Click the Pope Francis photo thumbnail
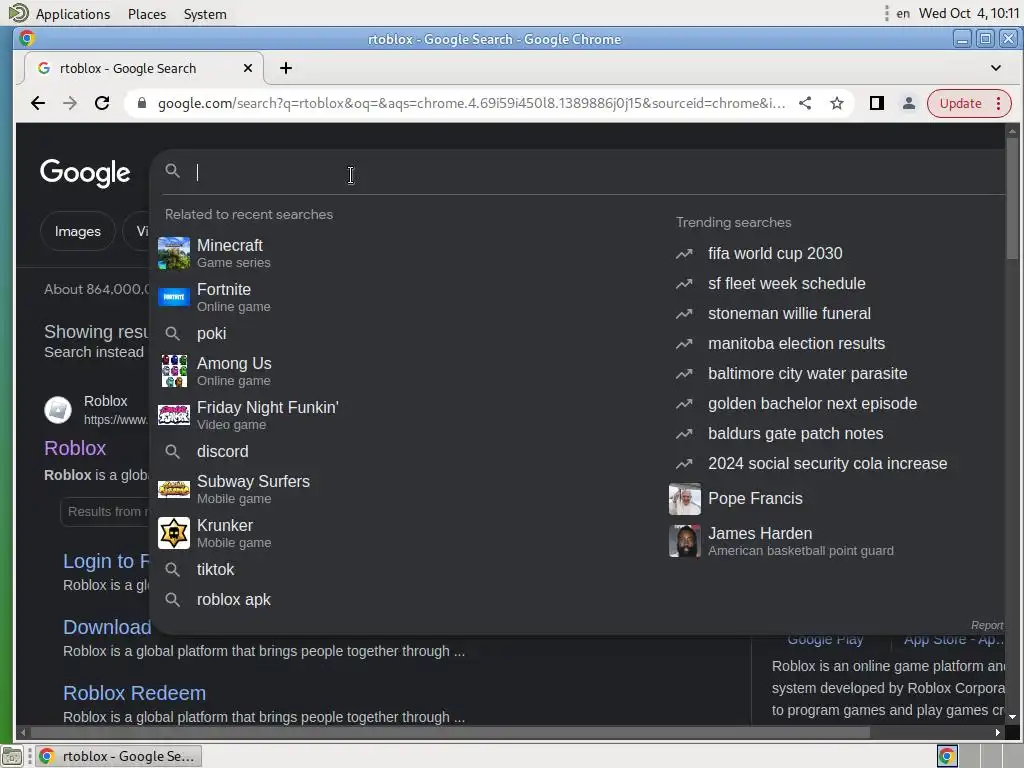Screen dimensions: 1024x768 pyautogui.click(x=684, y=499)
